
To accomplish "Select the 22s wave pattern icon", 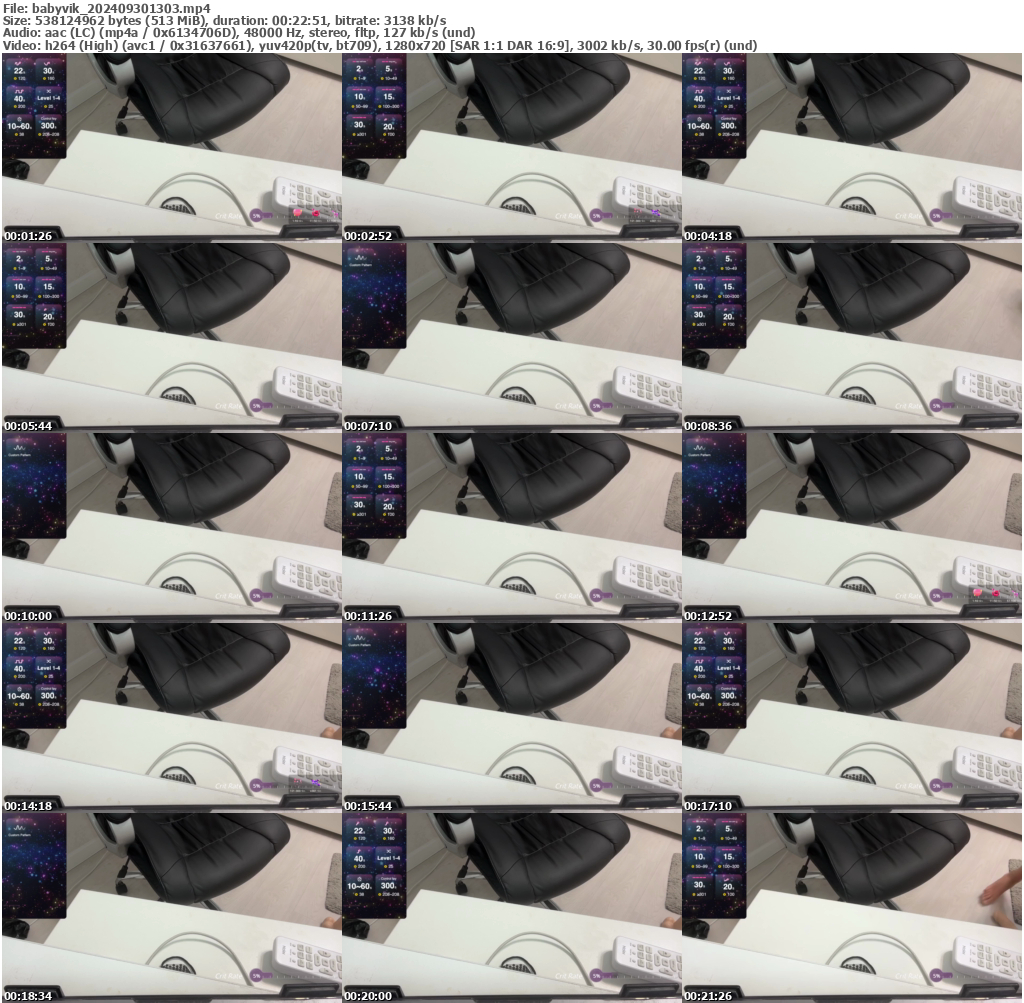I will click(17, 63).
